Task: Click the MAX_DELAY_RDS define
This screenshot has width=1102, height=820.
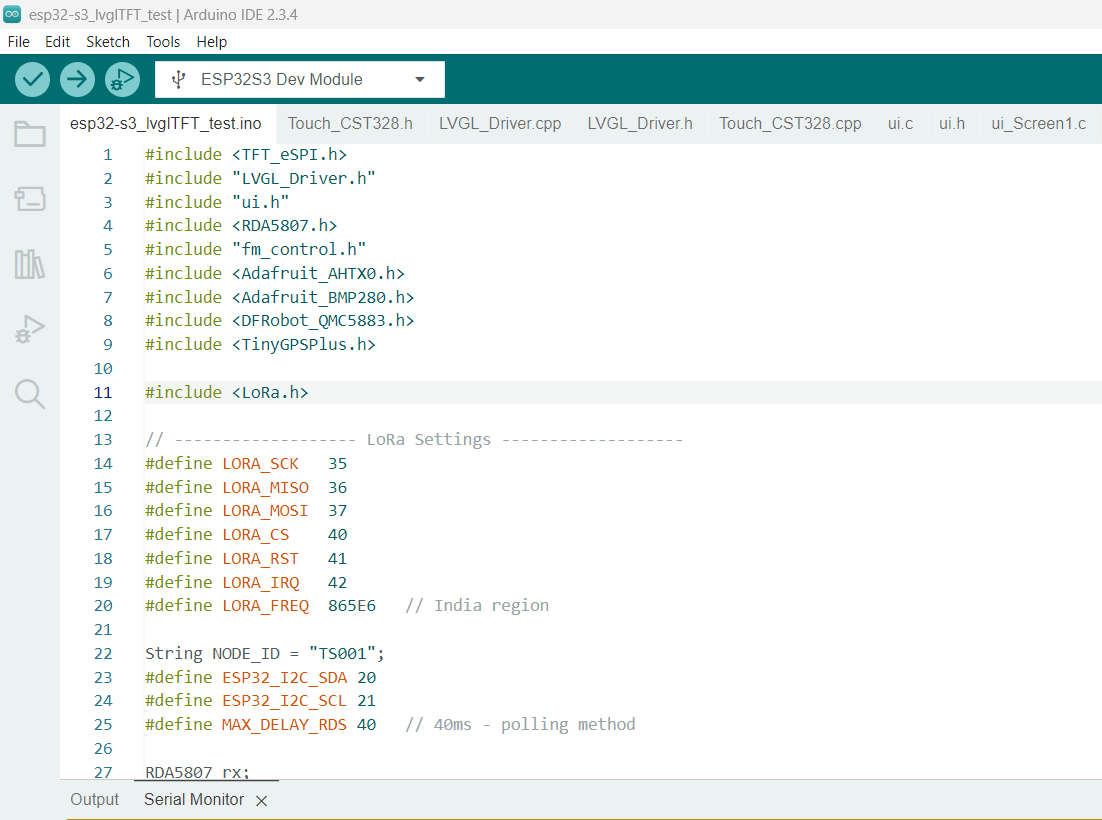Action: (x=261, y=725)
